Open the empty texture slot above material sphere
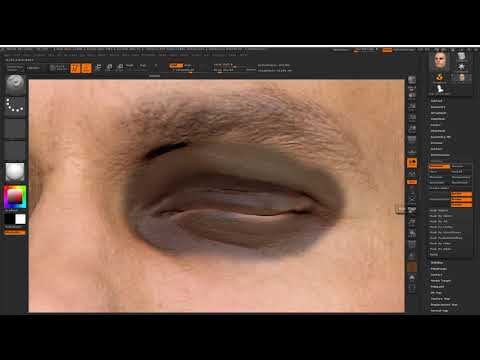This screenshot has height=360, width=480. pos(15,150)
